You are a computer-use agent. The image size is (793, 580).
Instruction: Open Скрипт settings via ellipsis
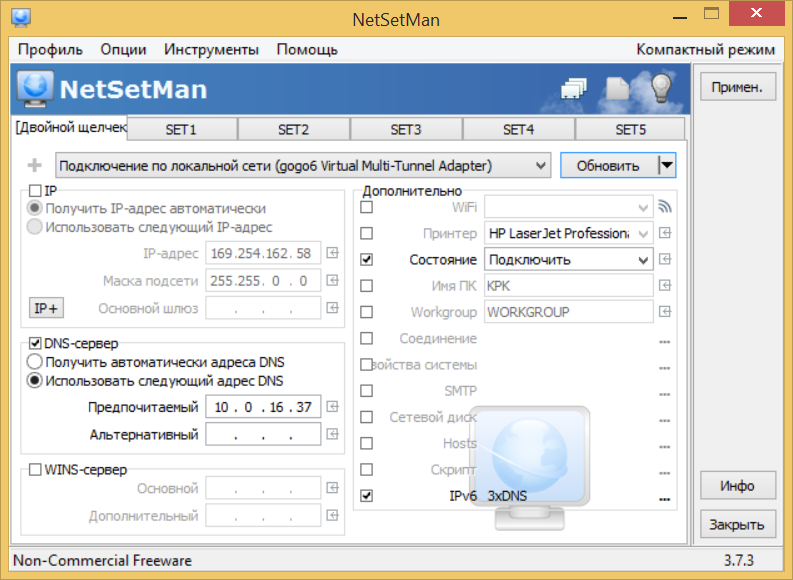coord(665,474)
